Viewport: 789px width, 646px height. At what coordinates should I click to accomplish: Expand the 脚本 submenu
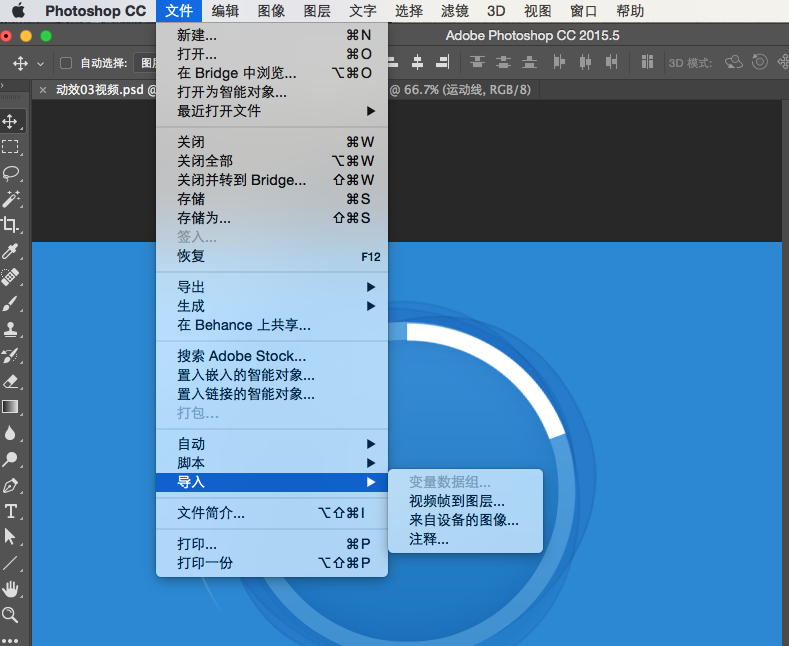272,463
